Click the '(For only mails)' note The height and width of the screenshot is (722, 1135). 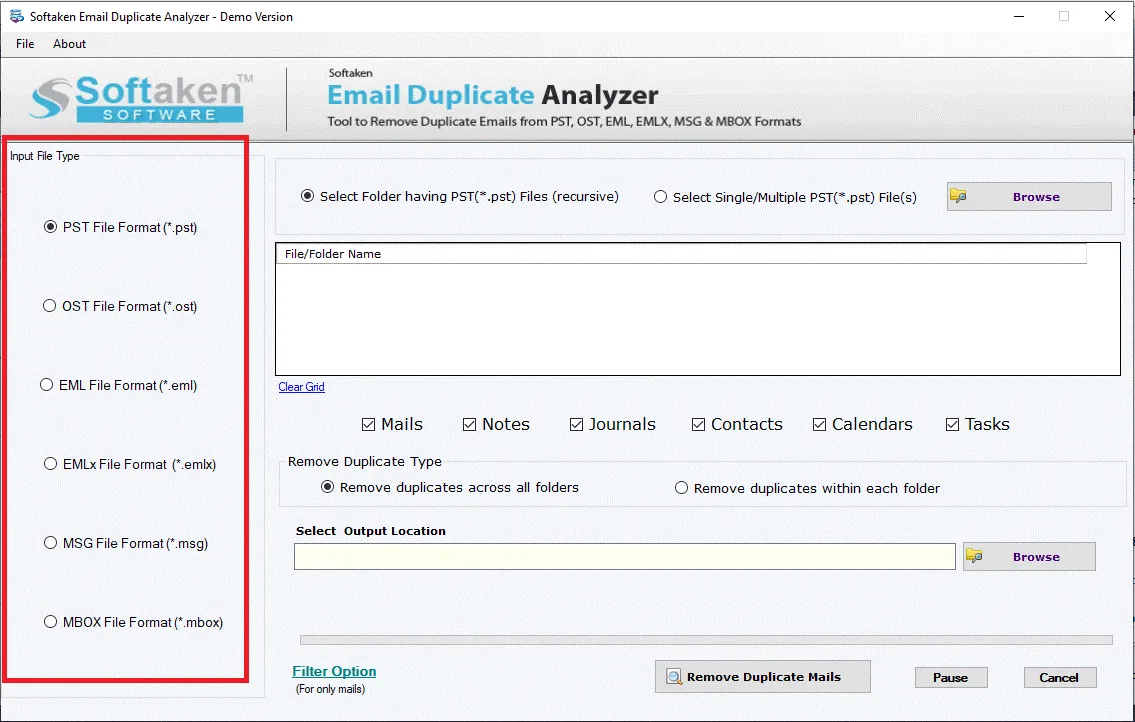click(x=330, y=689)
